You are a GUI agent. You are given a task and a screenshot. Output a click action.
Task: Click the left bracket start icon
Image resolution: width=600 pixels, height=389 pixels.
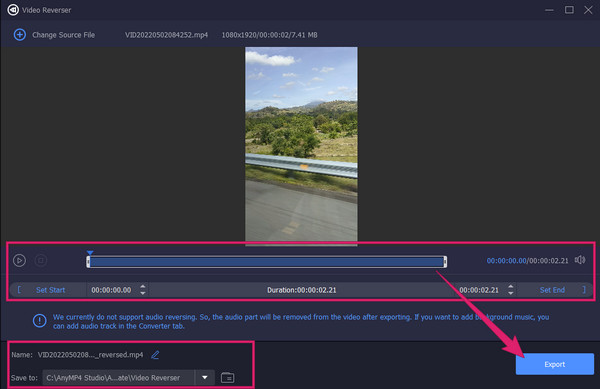(19, 290)
